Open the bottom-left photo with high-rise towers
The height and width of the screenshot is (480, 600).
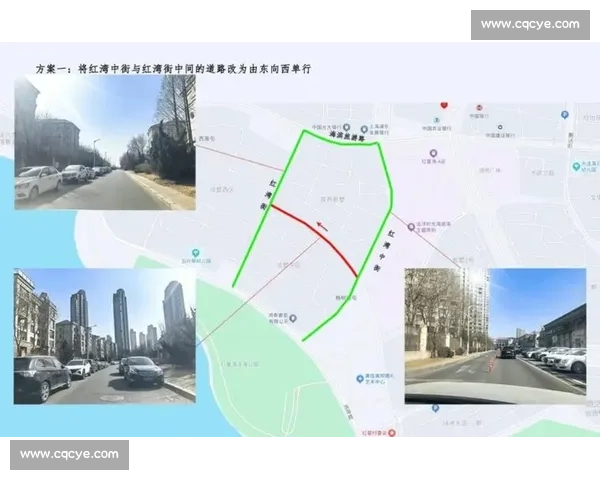pos(105,336)
